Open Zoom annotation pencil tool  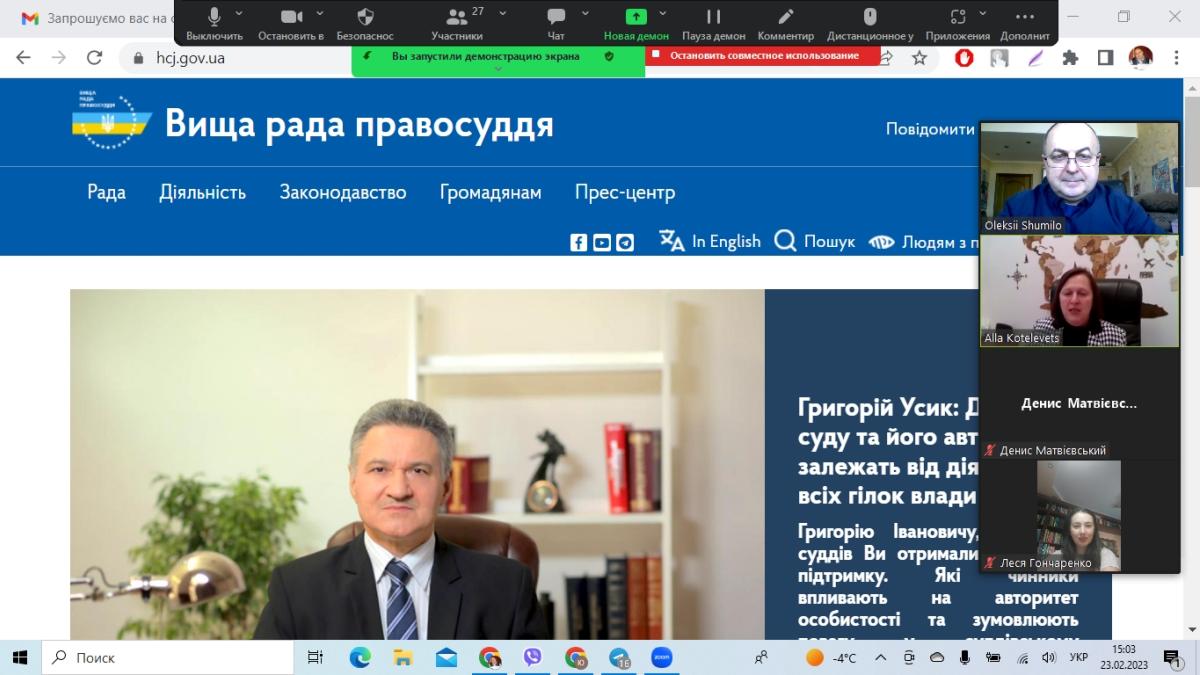click(786, 18)
